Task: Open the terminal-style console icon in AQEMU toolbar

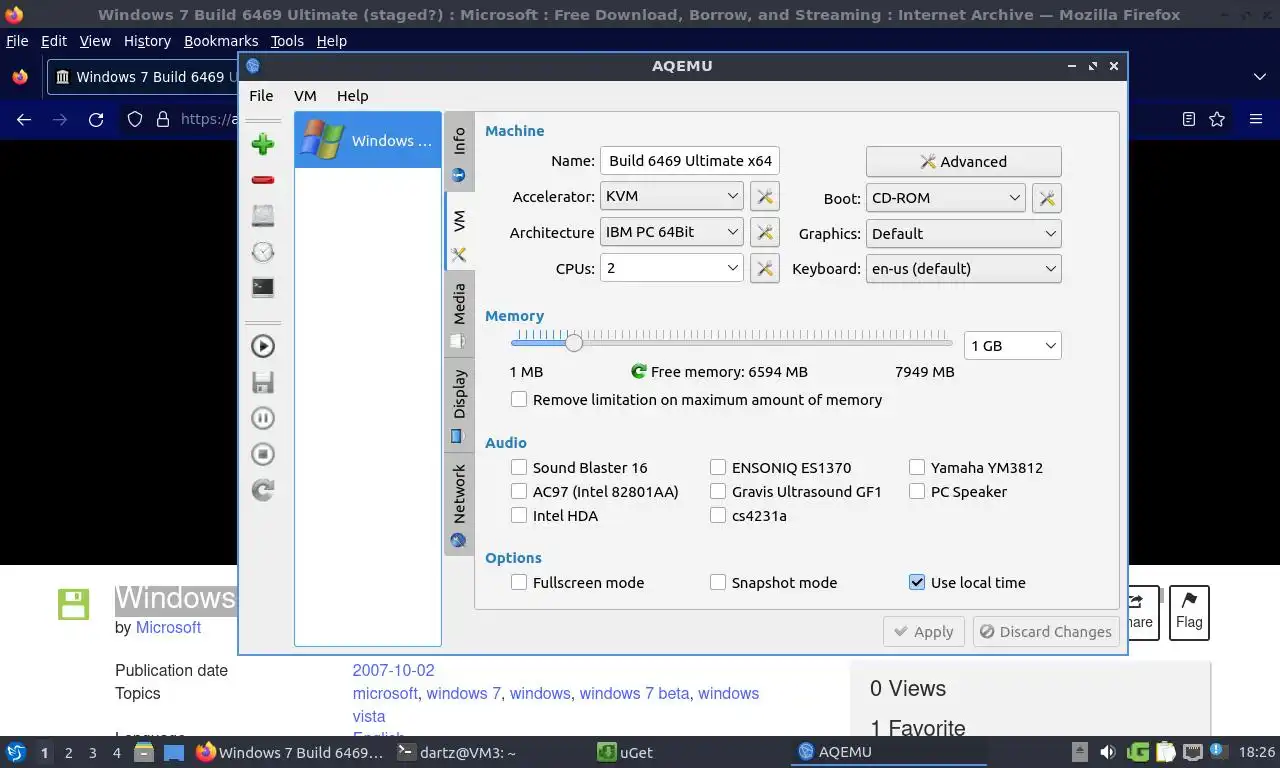Action: point(263,288)
